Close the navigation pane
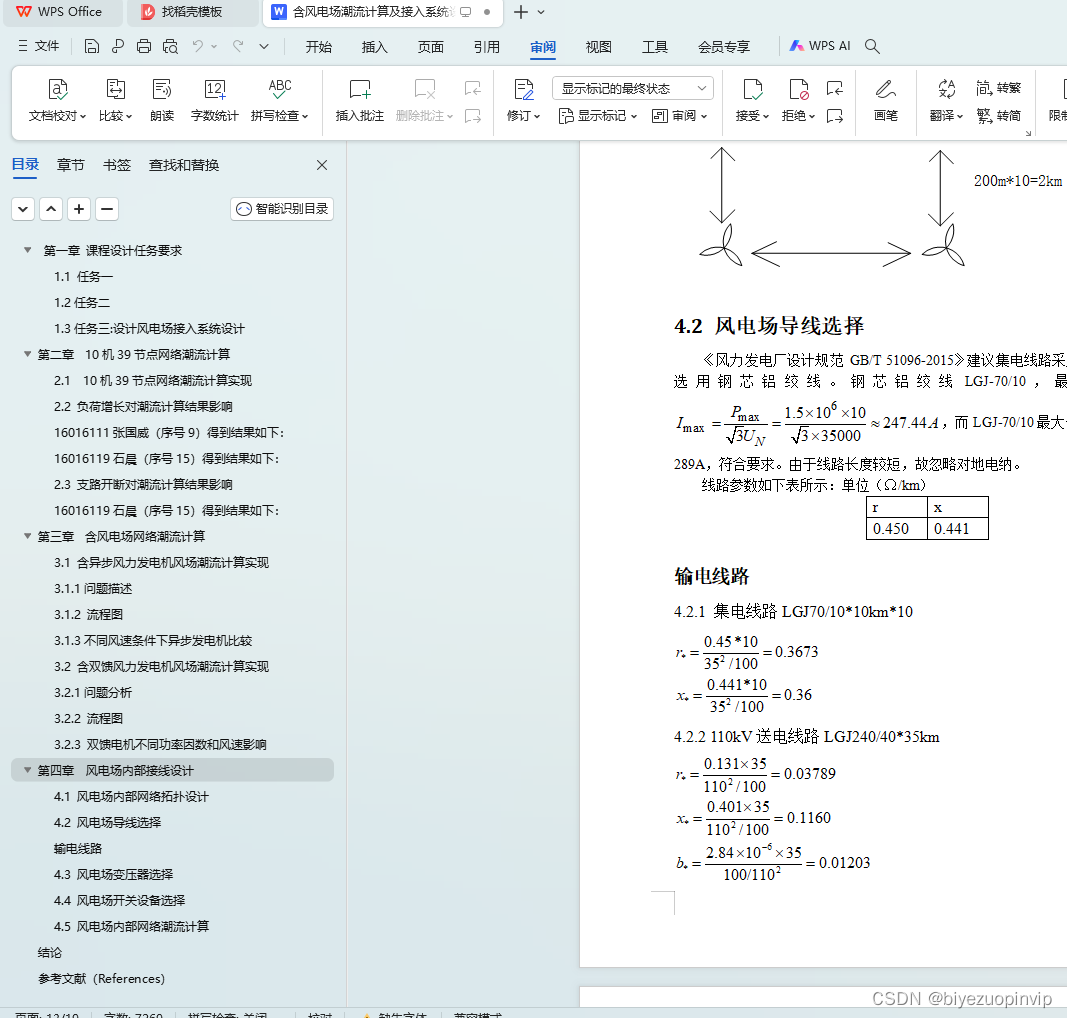The height and width of the screenshot is (1018, 1067). click(x=322, y=165)
